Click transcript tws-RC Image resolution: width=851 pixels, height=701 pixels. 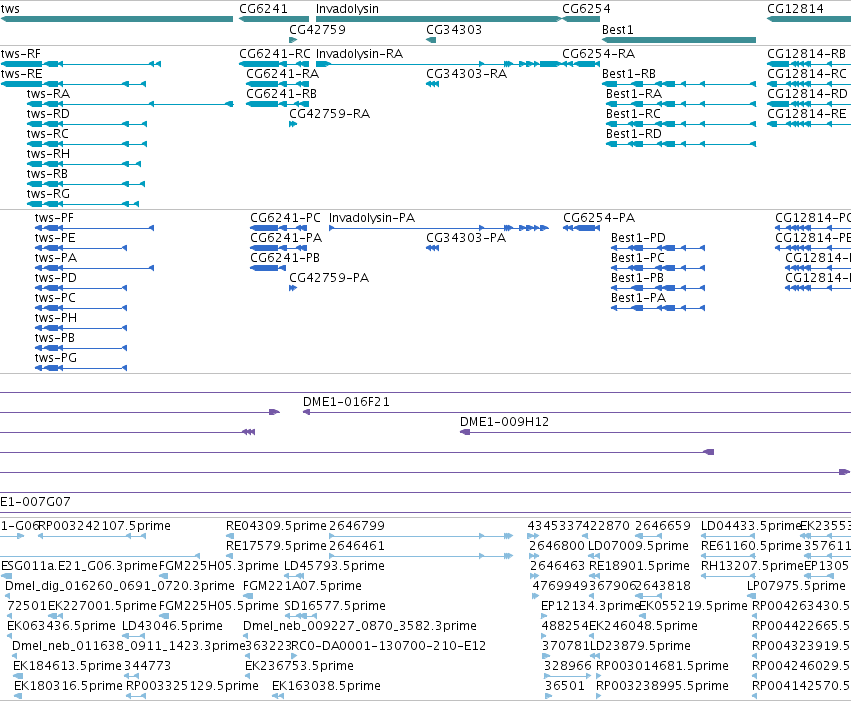point(48,134)
